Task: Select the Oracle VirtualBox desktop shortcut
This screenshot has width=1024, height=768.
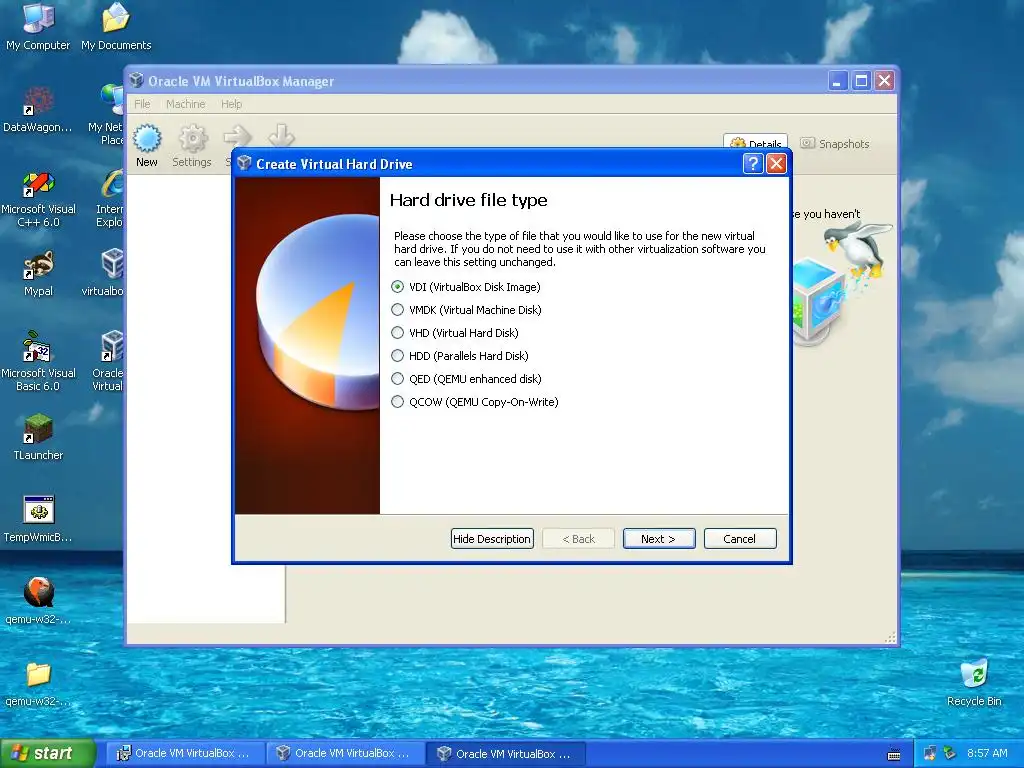Action: click(x=108, y=361)
